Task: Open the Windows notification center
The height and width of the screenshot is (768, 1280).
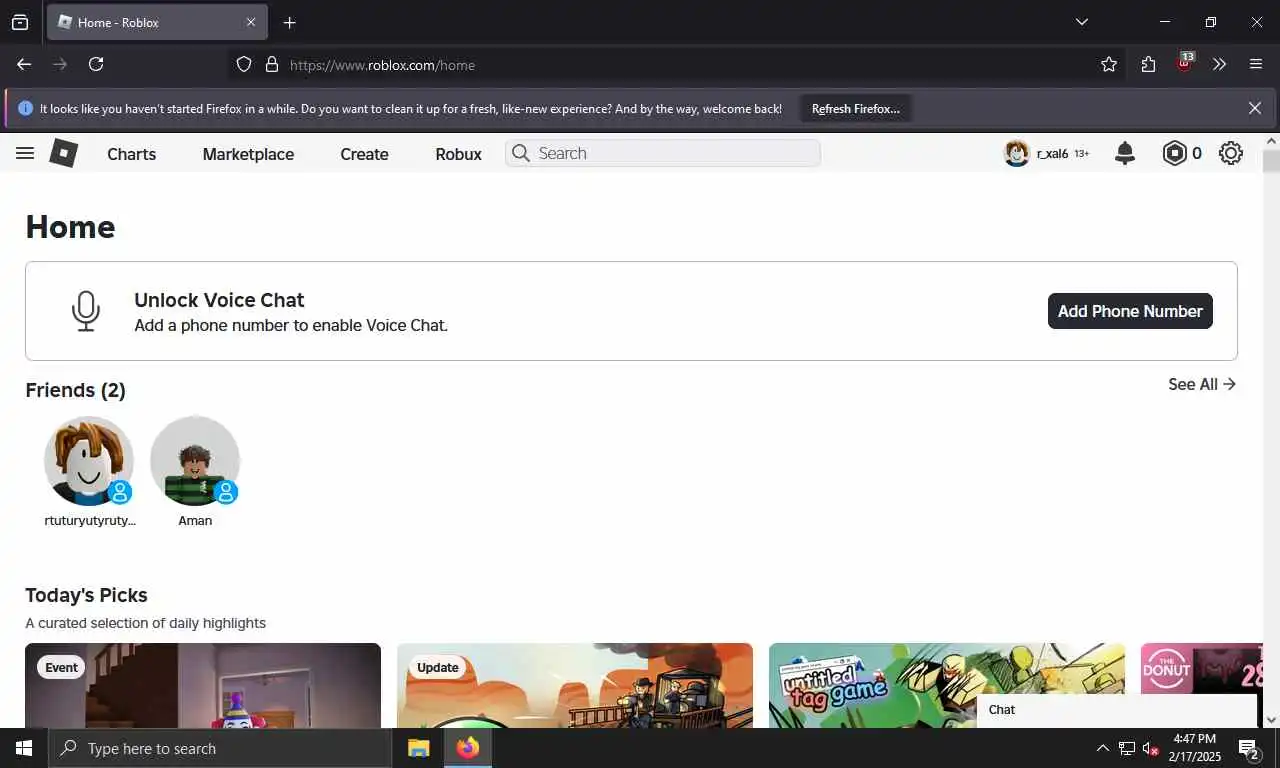Action: pos(1249,748)
